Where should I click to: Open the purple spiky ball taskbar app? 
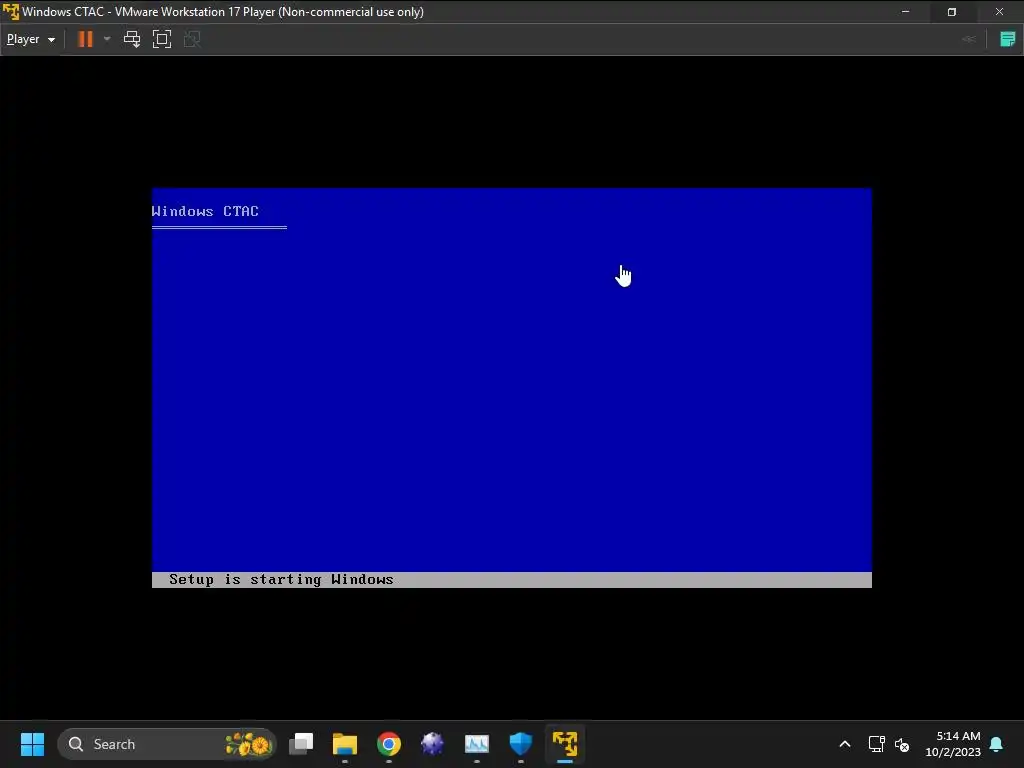point(432,744)
